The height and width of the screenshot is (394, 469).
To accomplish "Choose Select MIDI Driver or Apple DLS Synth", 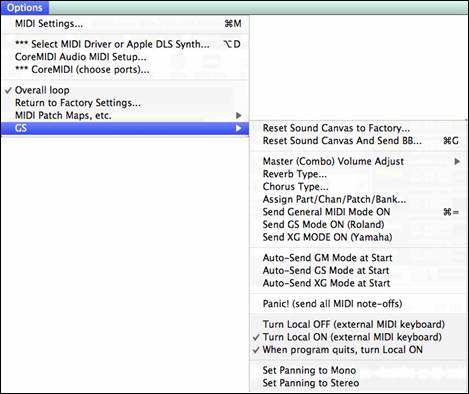I will pyautogui.click(x=125, y=44).
